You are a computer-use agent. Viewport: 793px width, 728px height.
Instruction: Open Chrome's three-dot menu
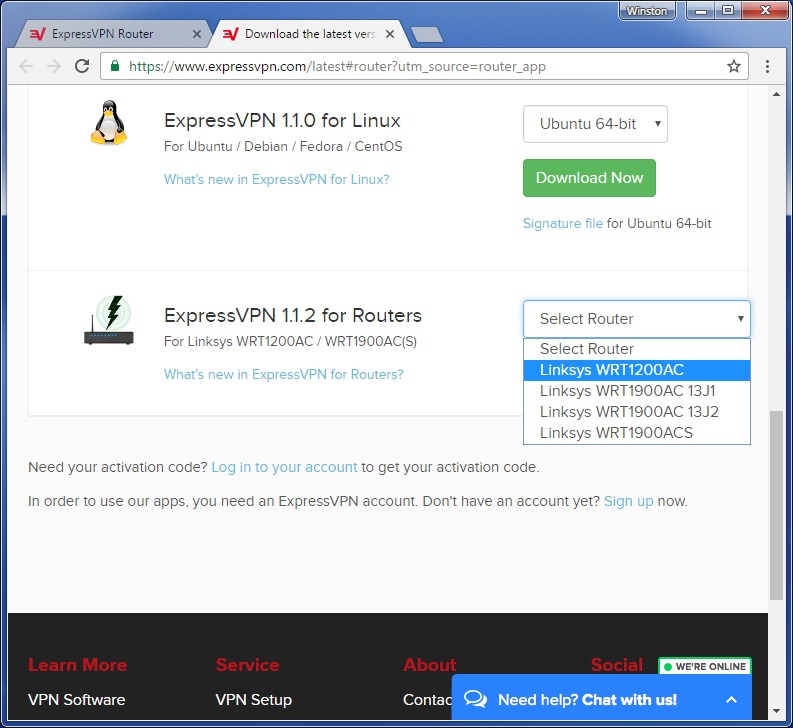(768, 67)
